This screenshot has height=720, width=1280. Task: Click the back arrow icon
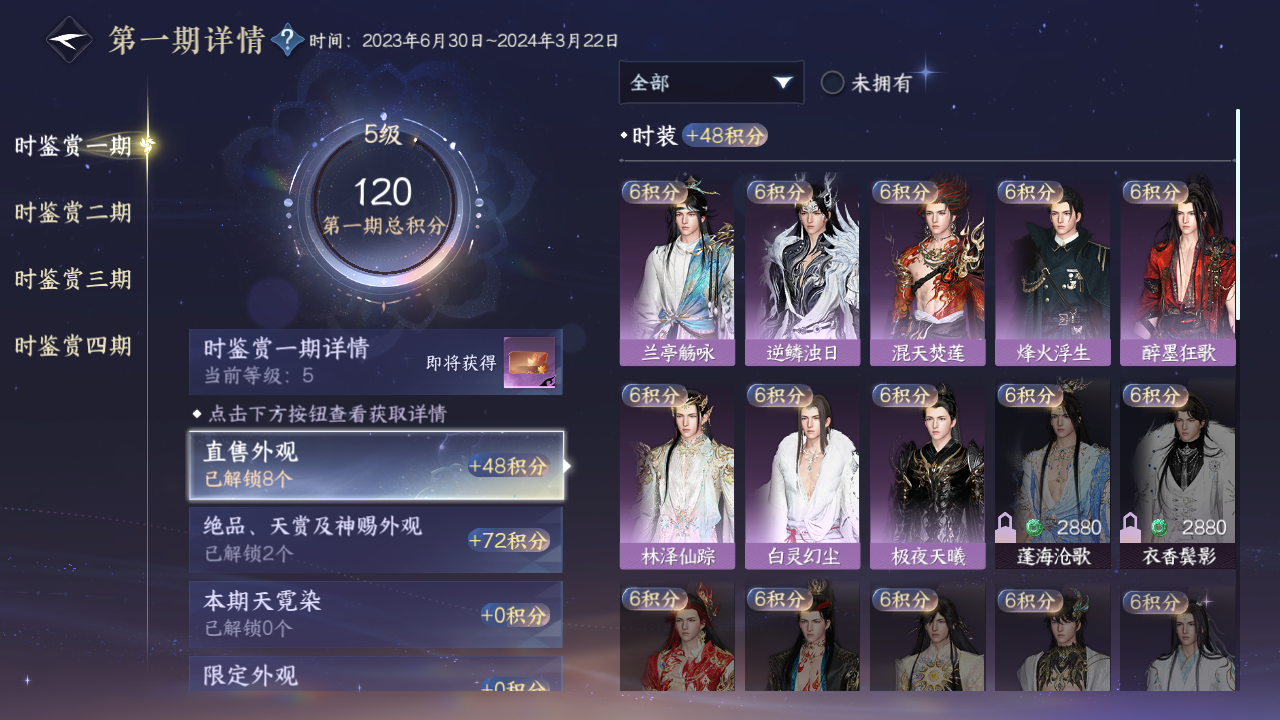coord(69,40)
